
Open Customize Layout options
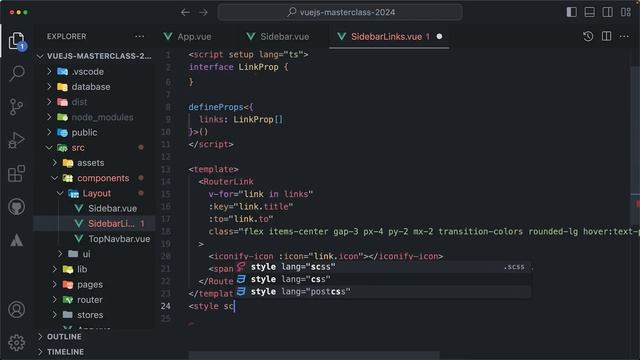626,12
